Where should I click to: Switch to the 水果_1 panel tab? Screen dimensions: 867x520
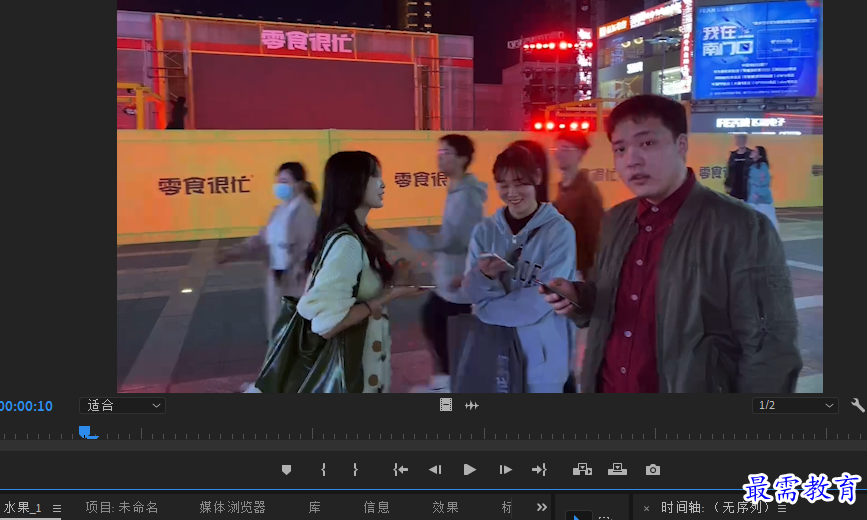[23, 507]
